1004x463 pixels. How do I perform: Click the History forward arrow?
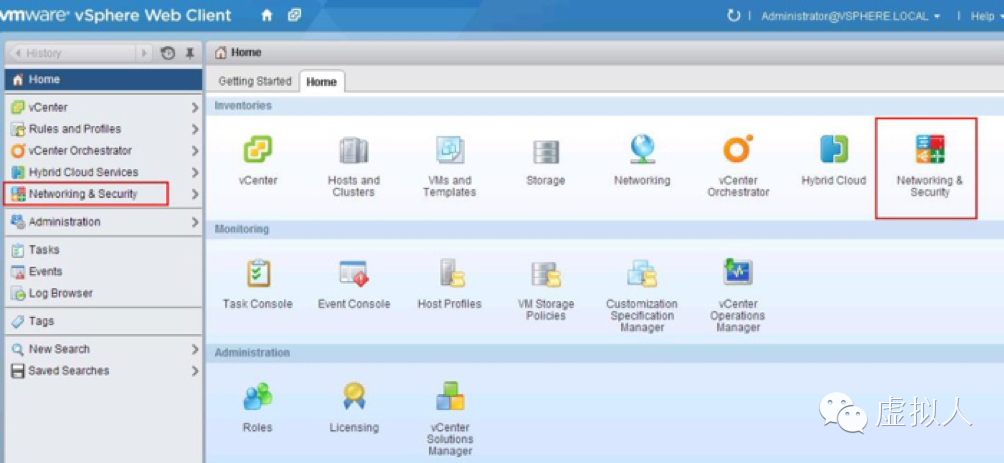coord(145,53)
